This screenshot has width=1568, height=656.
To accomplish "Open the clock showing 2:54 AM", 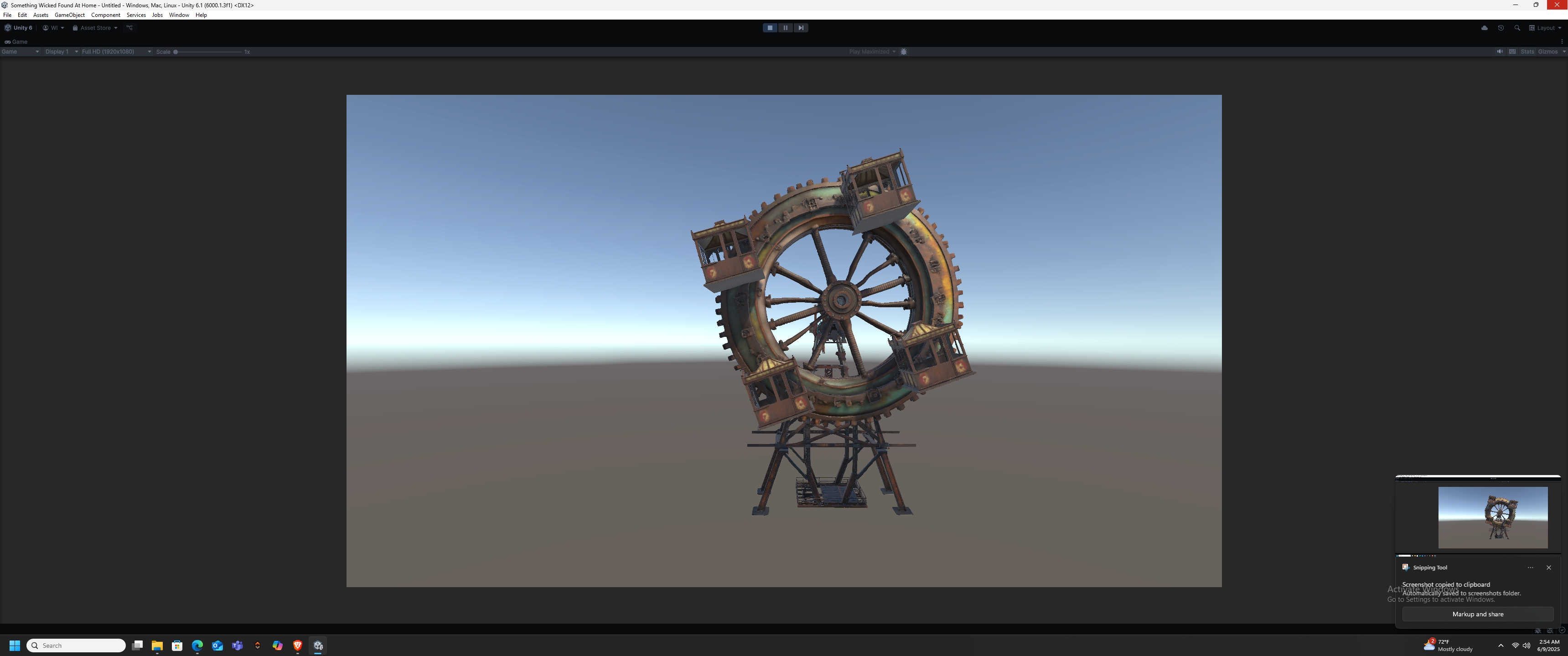I will pos(1548,646).
